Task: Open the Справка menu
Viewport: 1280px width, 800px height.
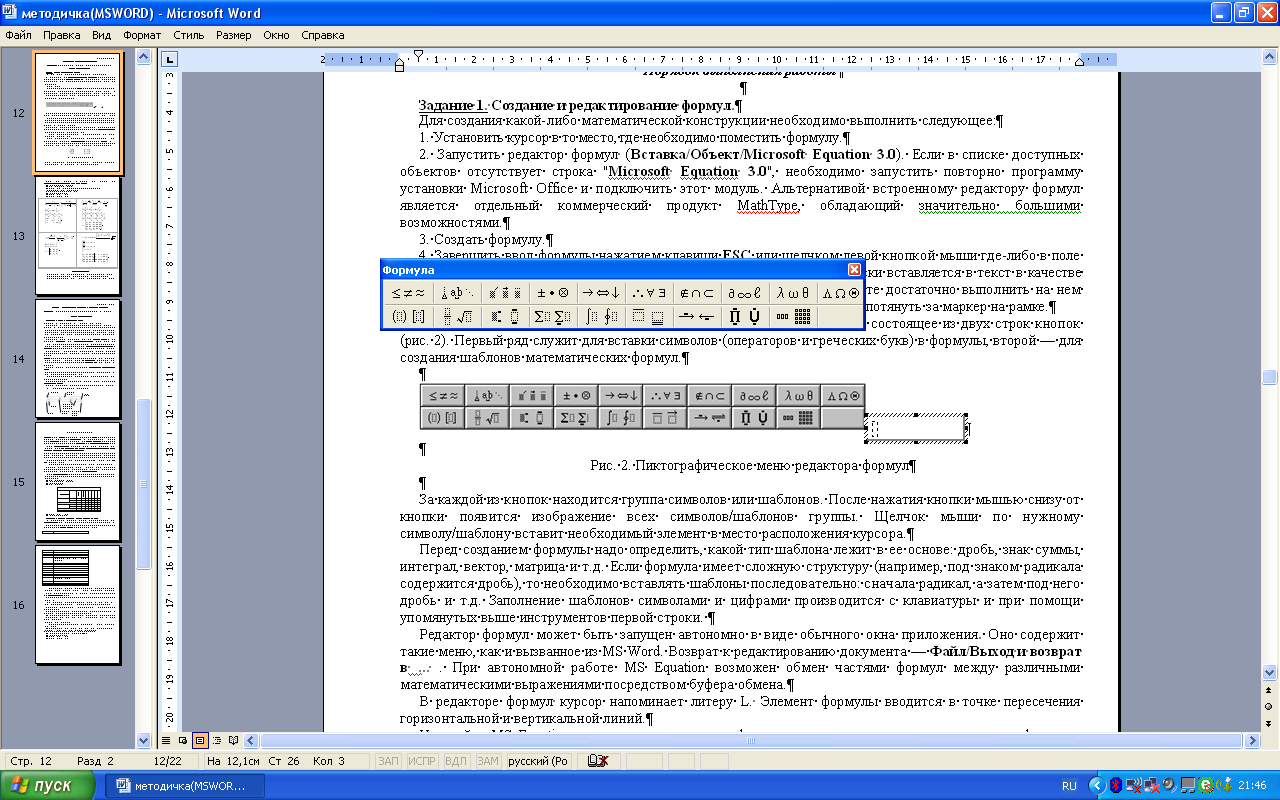Action: point(322,34)
